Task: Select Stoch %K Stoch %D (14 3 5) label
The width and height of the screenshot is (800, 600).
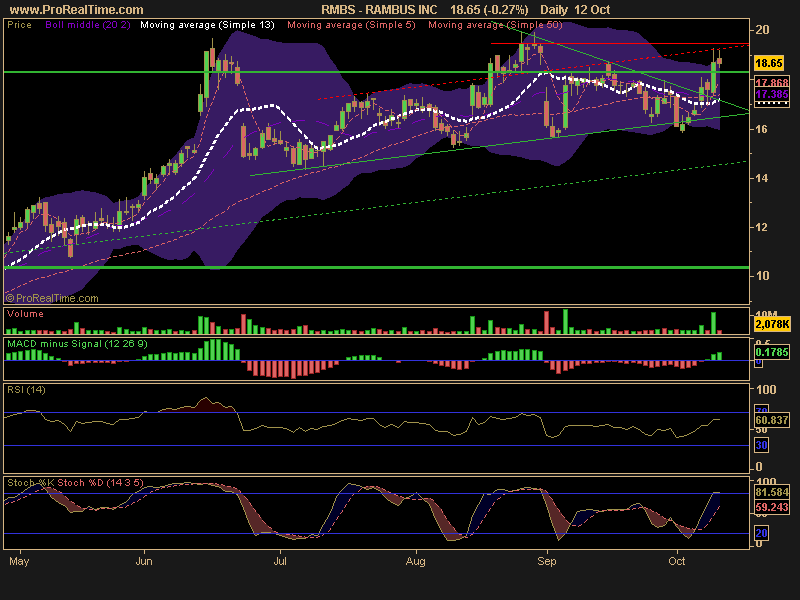Action: coord(75,483)
